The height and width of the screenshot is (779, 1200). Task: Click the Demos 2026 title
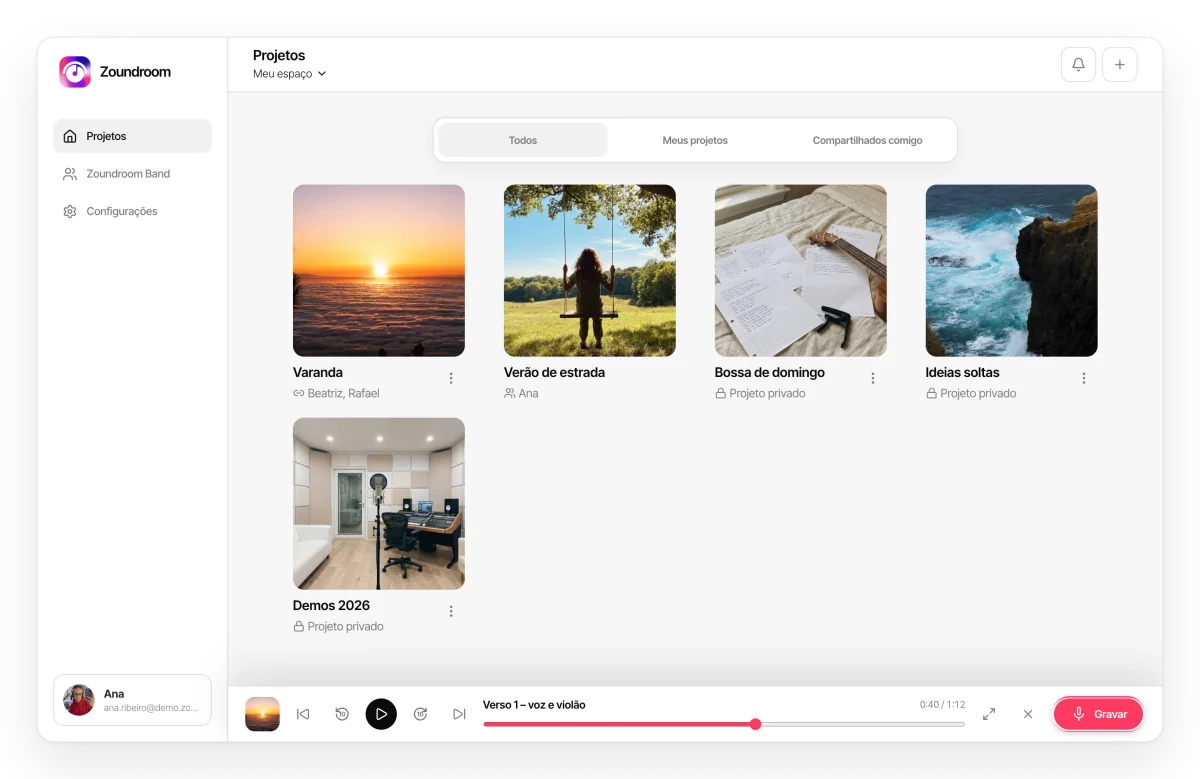click(331, 605)
